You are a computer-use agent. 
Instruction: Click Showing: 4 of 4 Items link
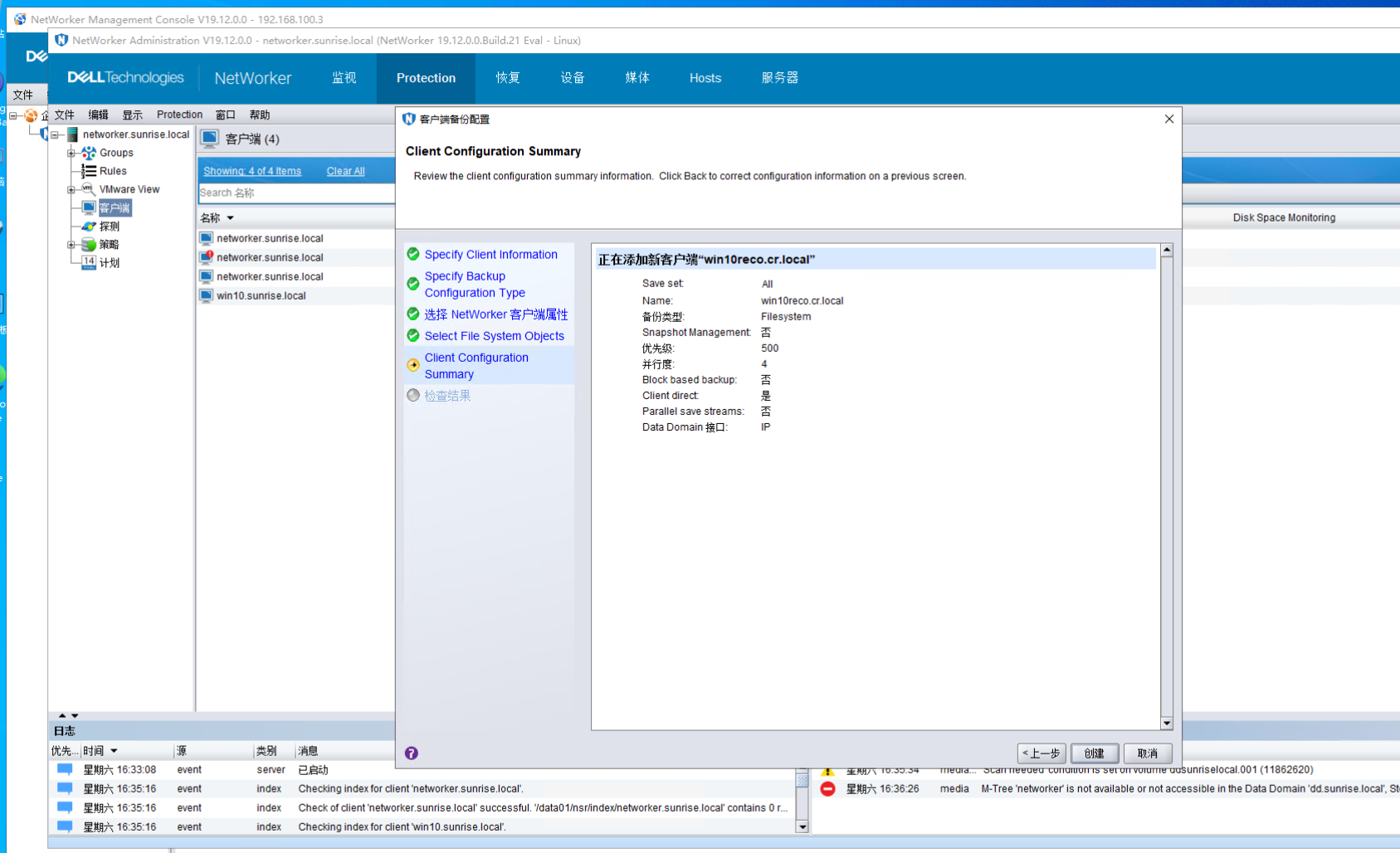[252, 171]
